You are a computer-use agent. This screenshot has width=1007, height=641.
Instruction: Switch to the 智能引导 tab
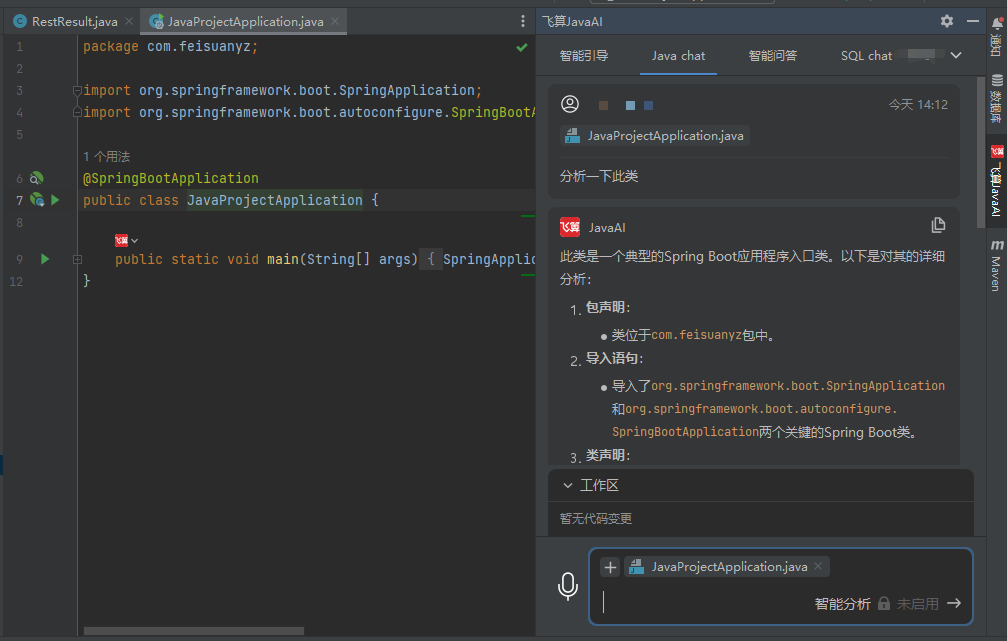584,56
